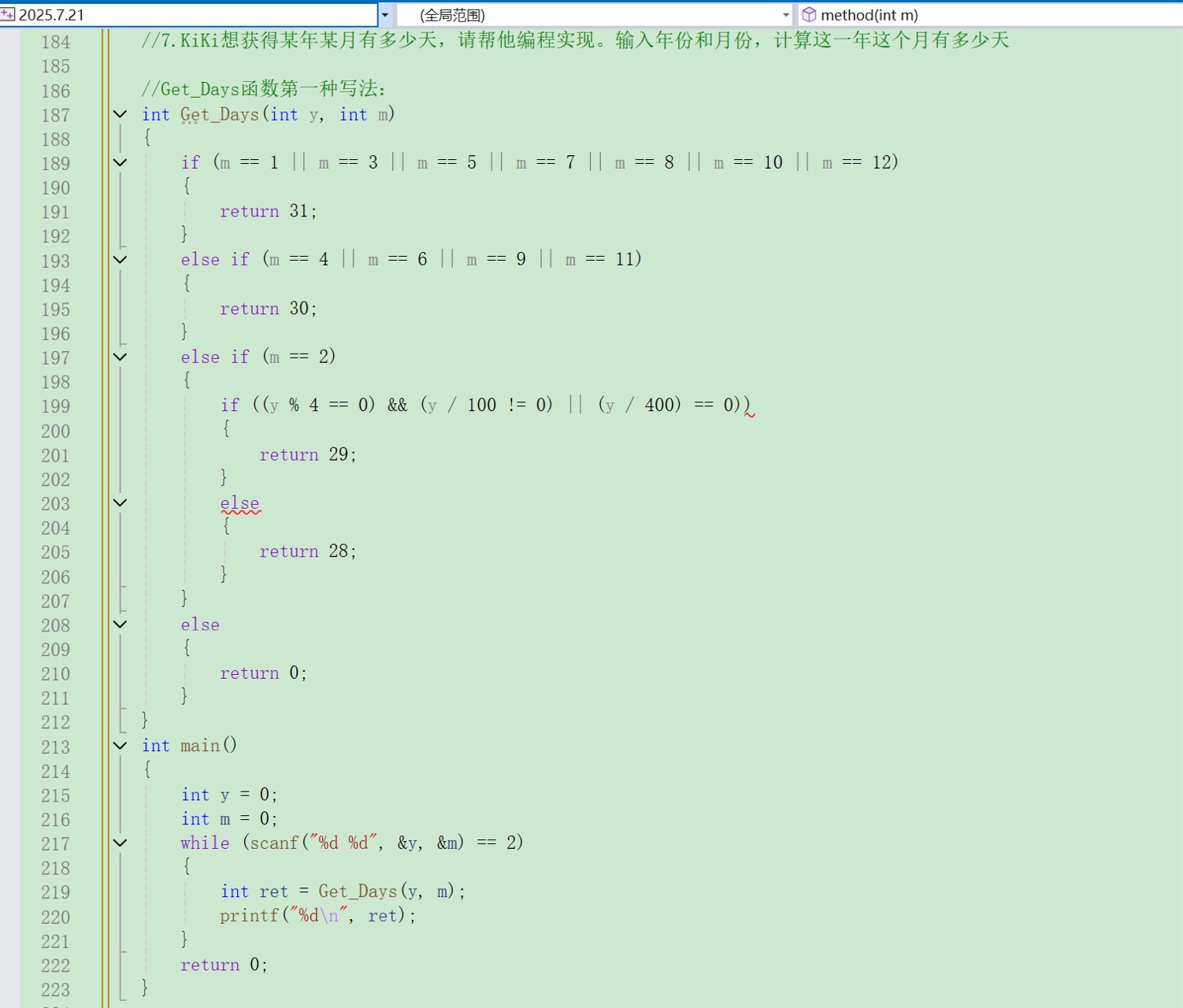Collapse the if block at line 189
The height and width of the screenshot is (1008, 1183).
[x=121, y=163]
